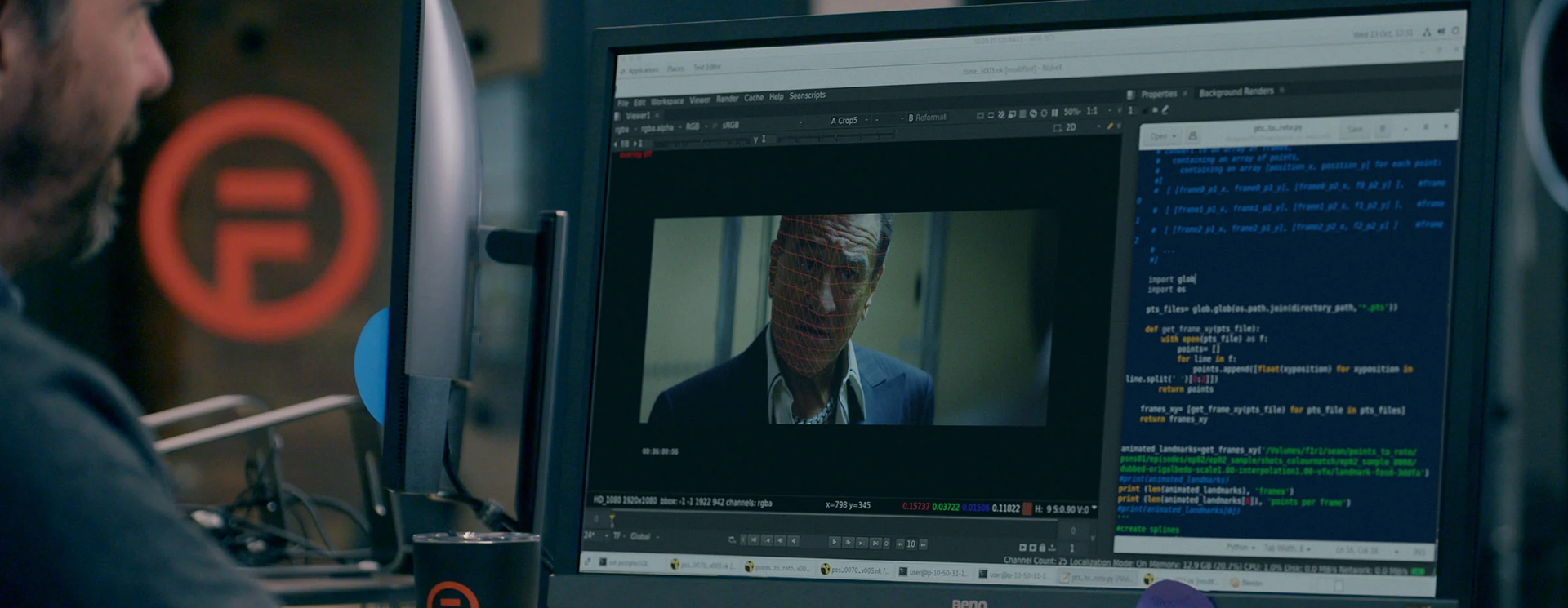The width and height of the screenshot is (1568, 608).
Task: Click the lock icon near the timeline
Action: pyautogui.click(x=1042, y=548)
